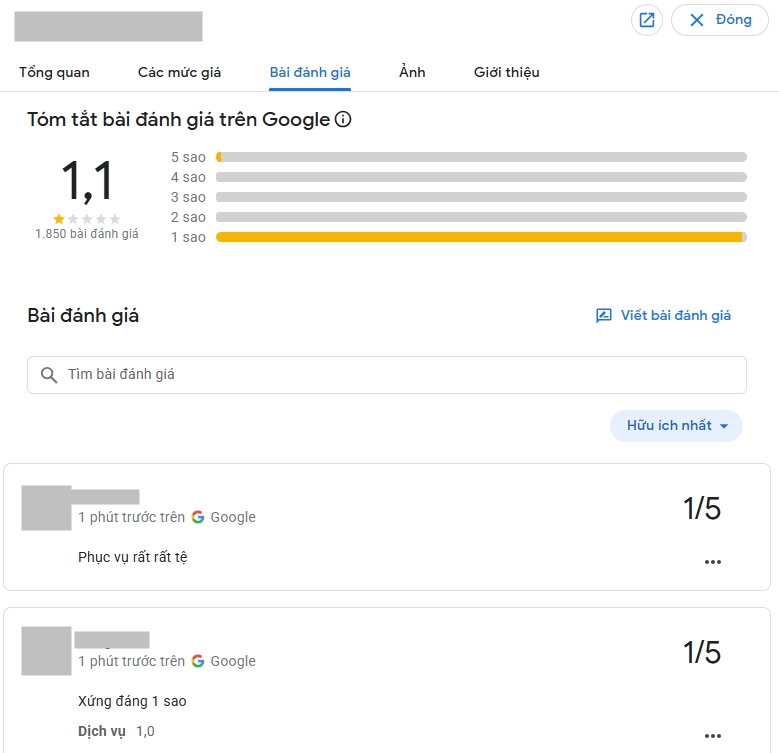779x753 pixels.
Task: Open listing in new window icon
Action: pos(647,20)
